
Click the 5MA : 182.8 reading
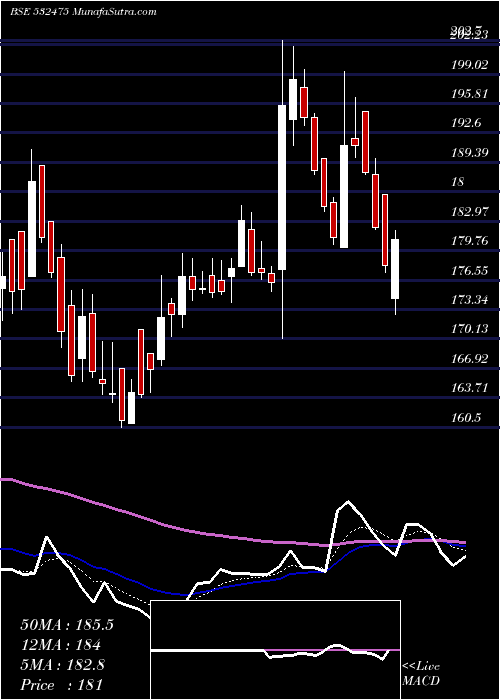(x=62, y=665)
